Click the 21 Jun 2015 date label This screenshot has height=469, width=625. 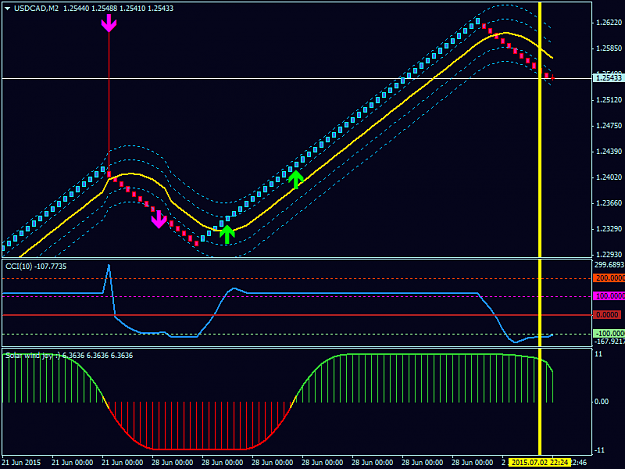point(21,462)
